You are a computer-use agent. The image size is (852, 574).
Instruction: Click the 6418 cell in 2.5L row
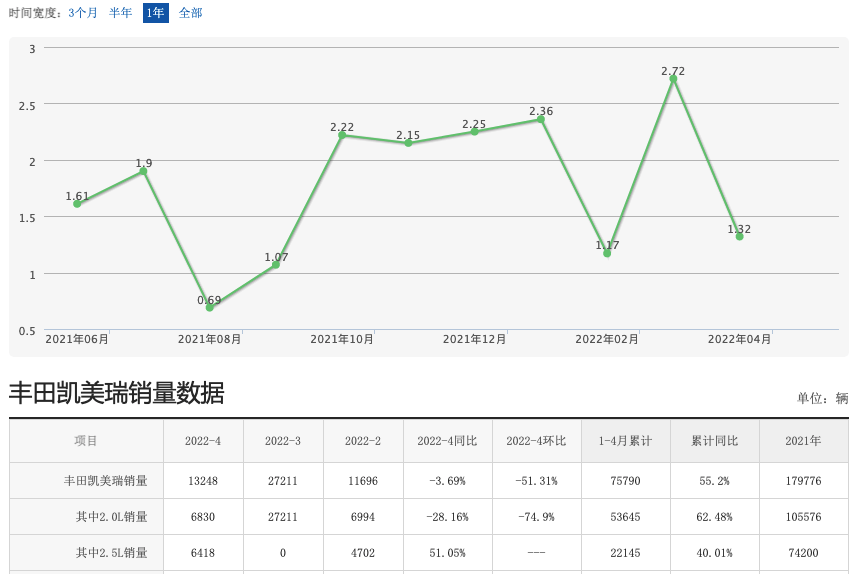point(203,553)
